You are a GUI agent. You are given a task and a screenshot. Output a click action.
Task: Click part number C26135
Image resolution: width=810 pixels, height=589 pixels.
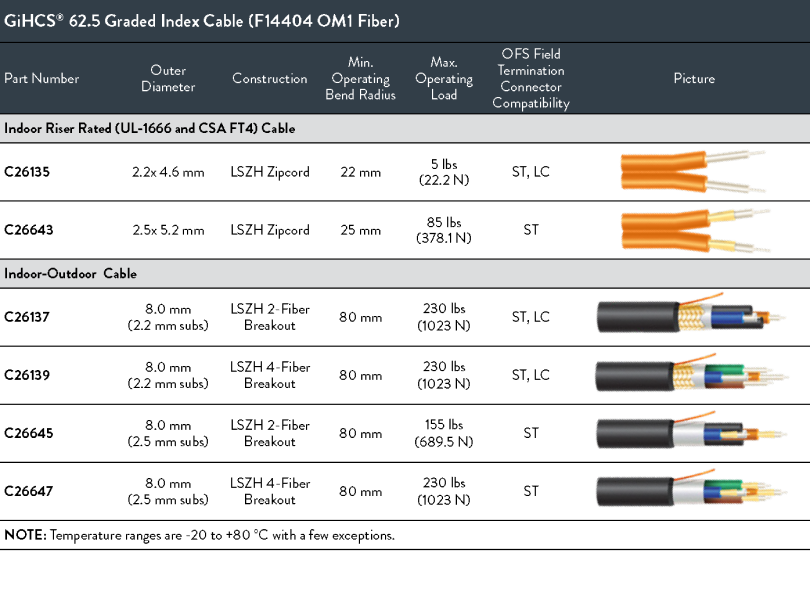27,172
